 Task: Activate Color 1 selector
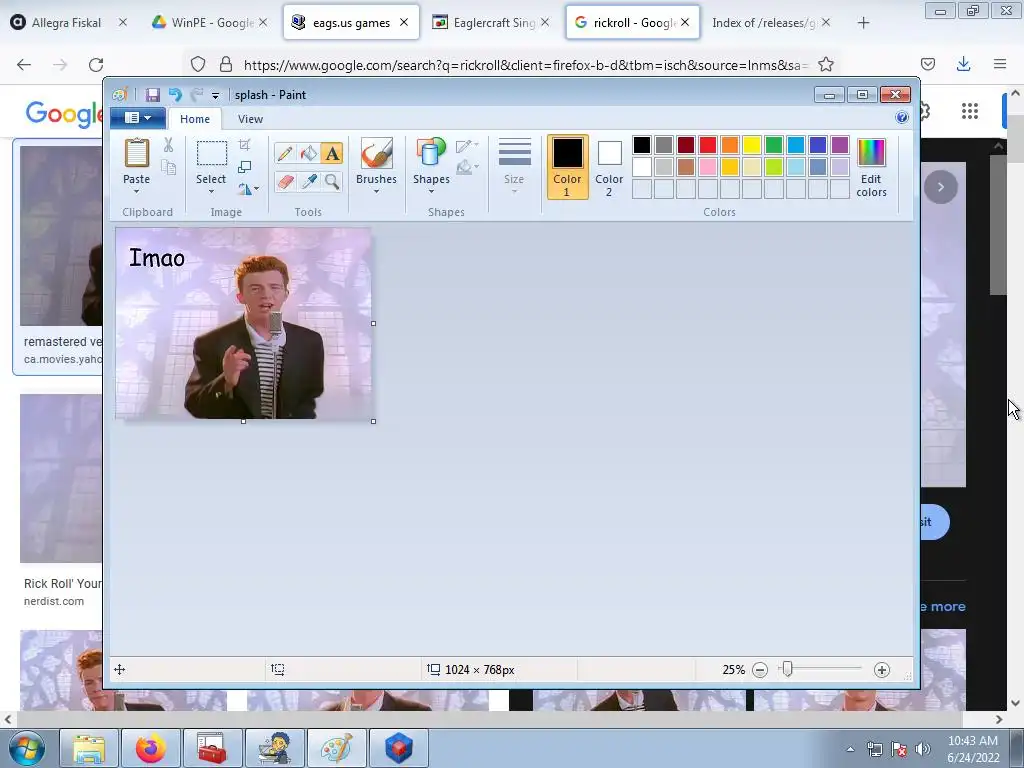[567, 167]
